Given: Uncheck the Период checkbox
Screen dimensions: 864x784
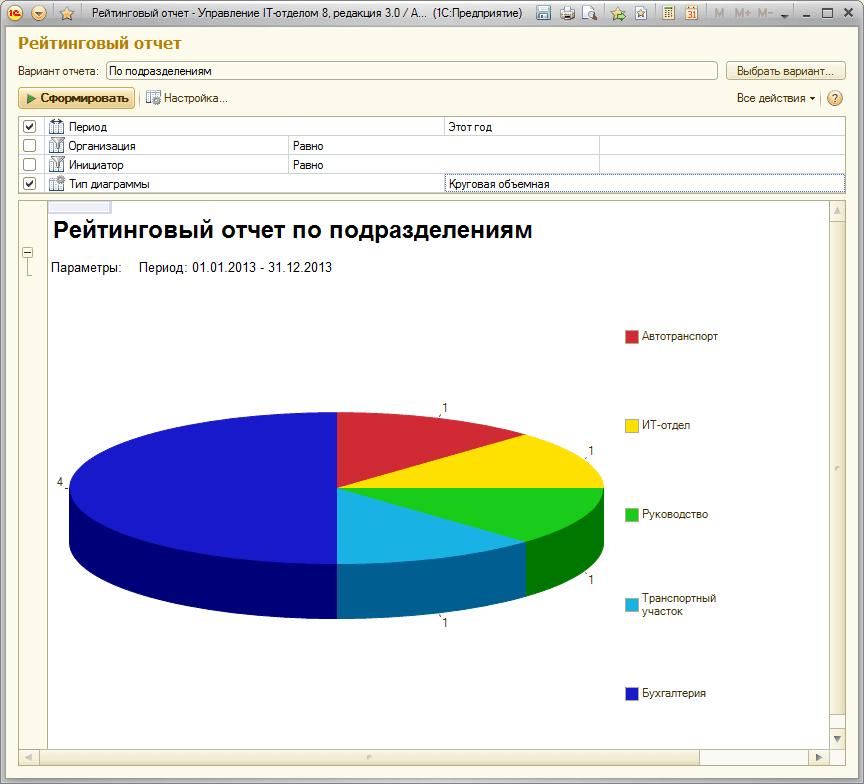Looking at the screenshot, I should click(x=30, y=127).
